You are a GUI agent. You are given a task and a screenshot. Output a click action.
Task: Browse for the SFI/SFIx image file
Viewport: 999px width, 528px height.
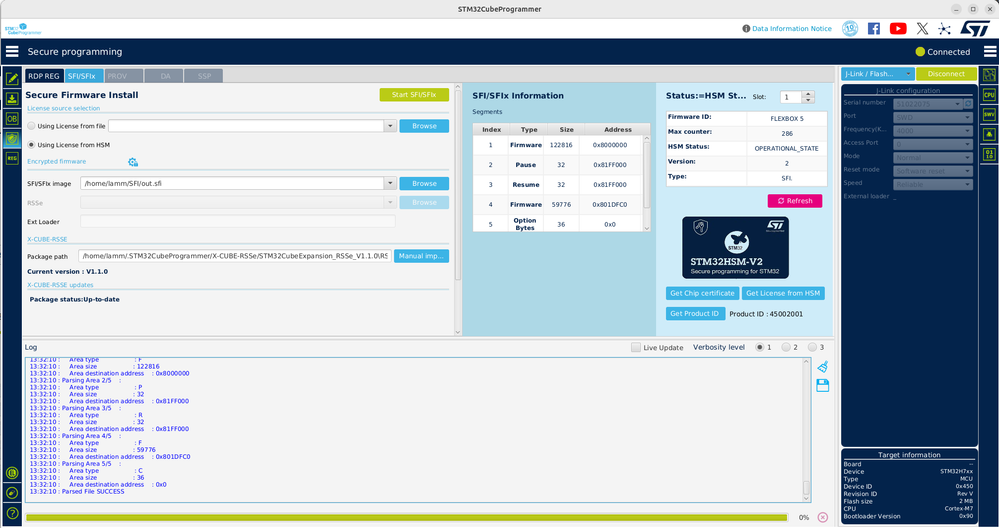[424, 183]
